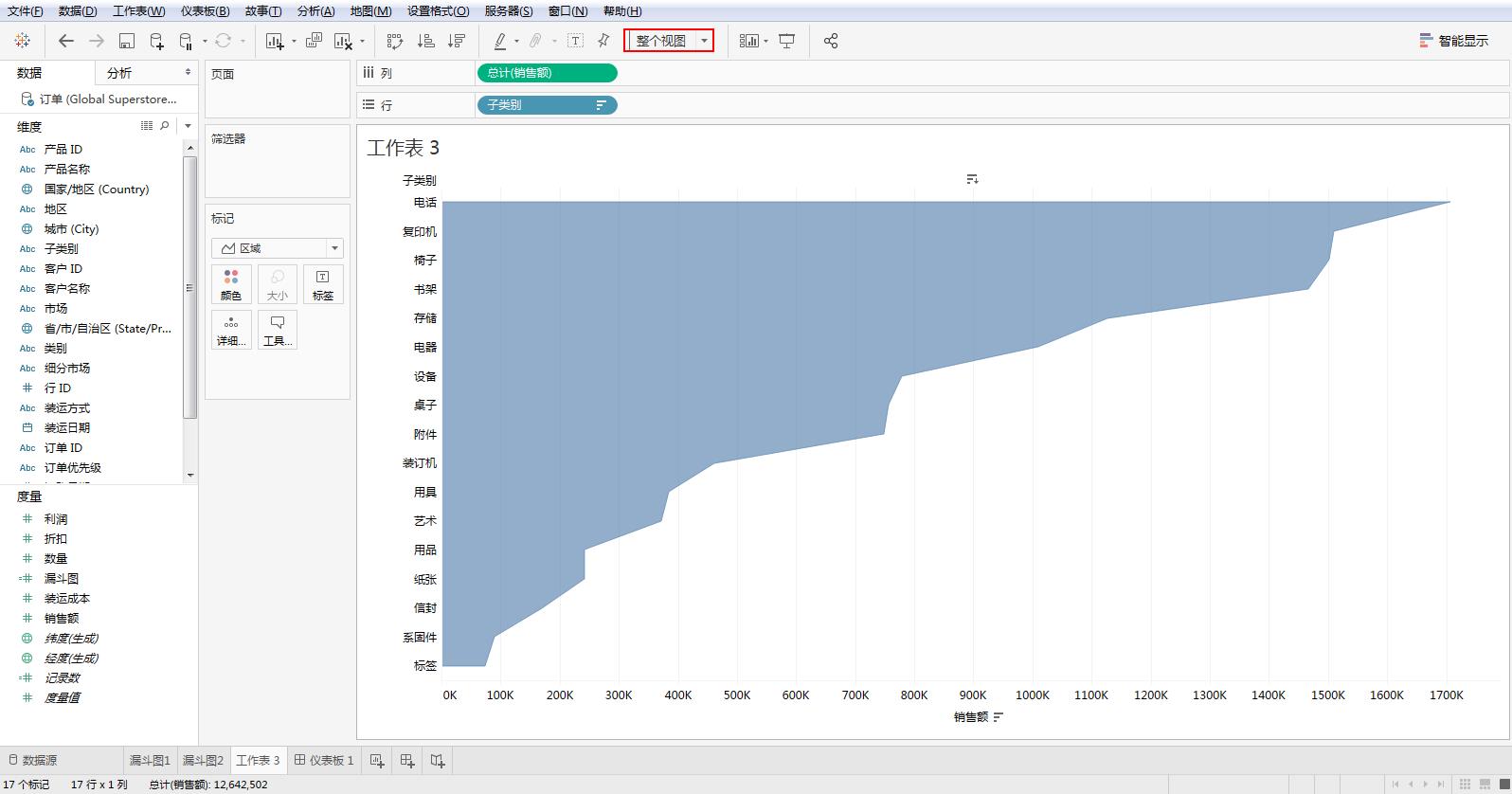Image resolution: width=1512 pixels, height=794 pixels.
Task: Swap rows and columns icon
Action: click(395, 41)
